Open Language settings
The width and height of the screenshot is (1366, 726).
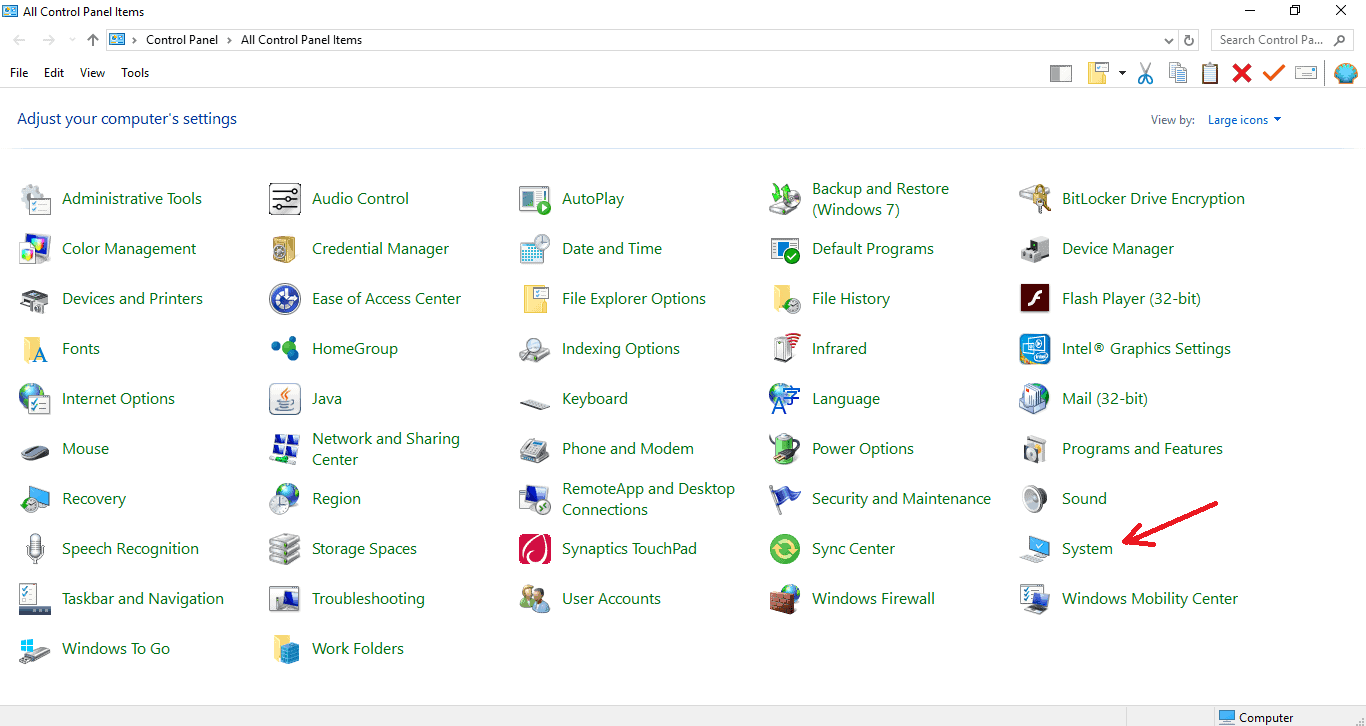tap(825, 399)
